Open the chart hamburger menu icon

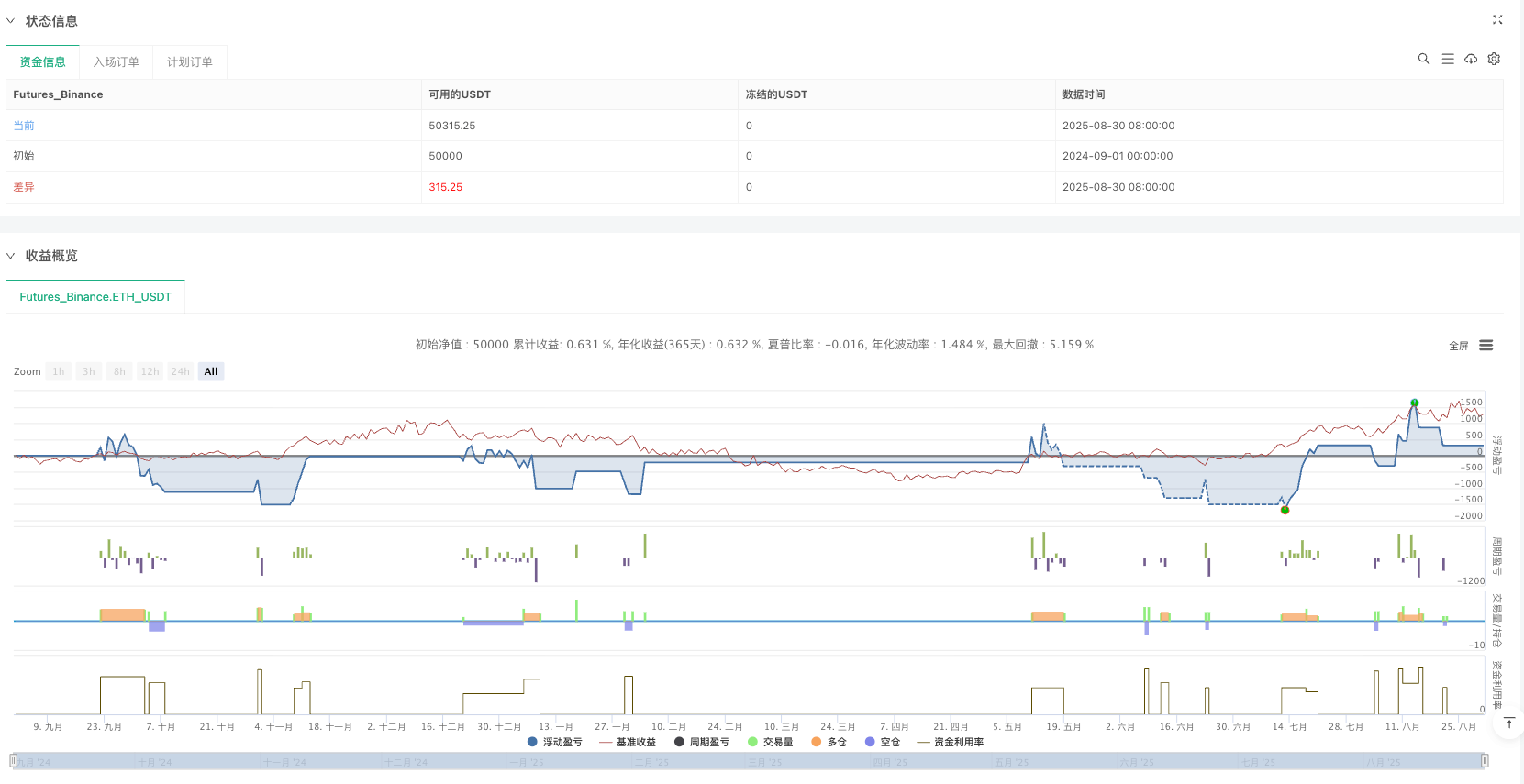1486,346
